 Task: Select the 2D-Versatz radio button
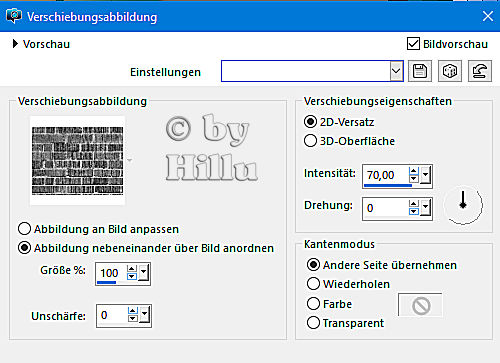[339, 122]
